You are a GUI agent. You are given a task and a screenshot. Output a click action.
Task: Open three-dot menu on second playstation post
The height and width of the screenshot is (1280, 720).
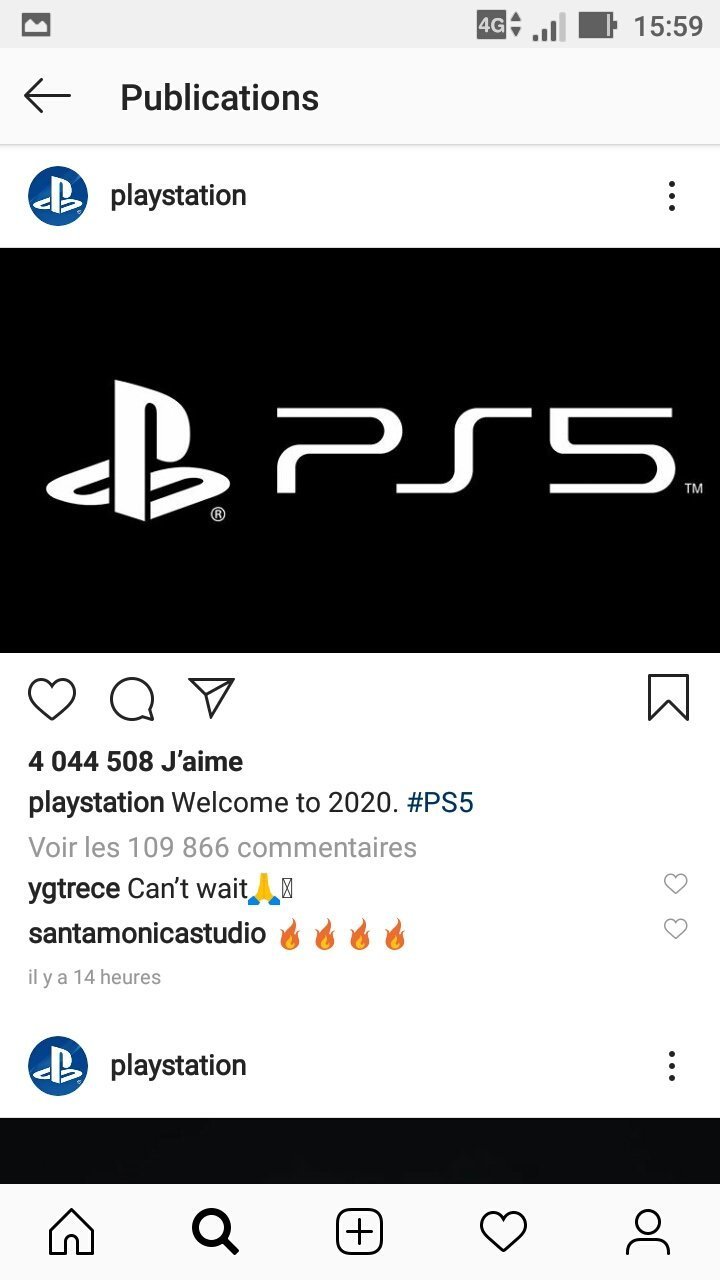coord(672,1066)
